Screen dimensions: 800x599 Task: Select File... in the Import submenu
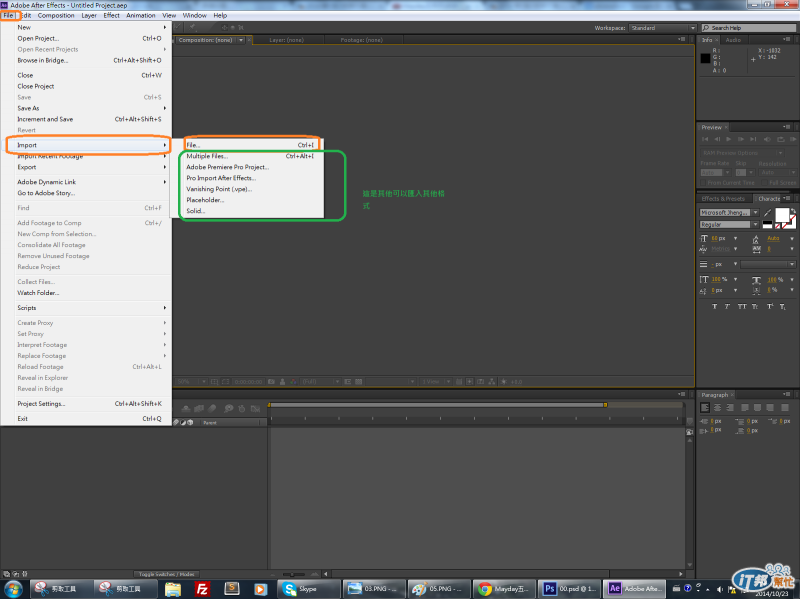(x=251, y=145)
